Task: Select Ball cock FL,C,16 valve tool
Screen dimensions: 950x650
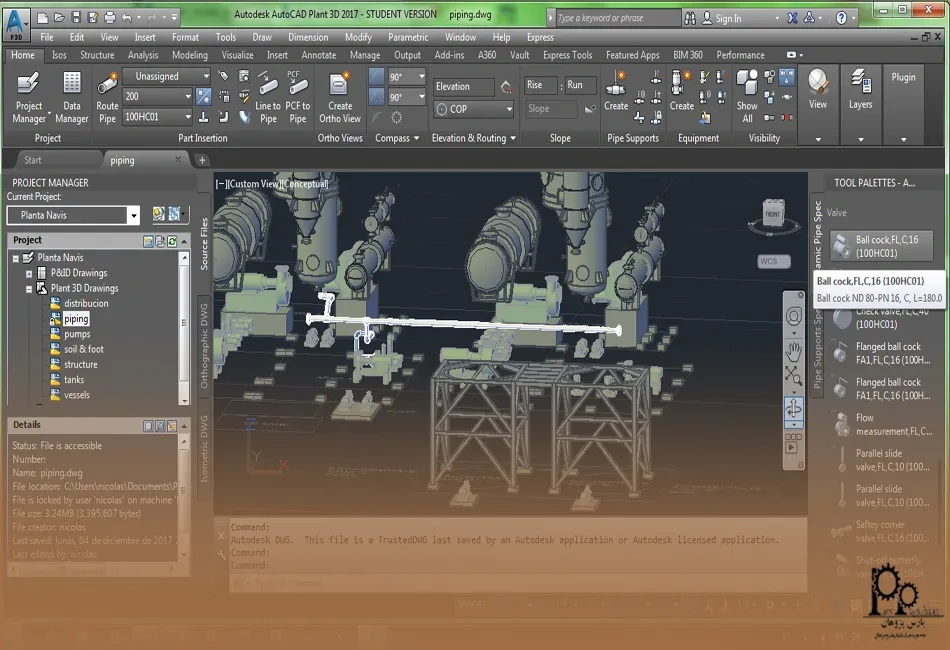Action: [882, 246]
